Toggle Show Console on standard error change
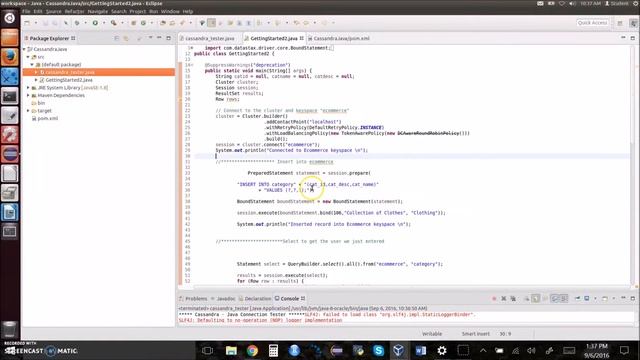 (564, 299)
